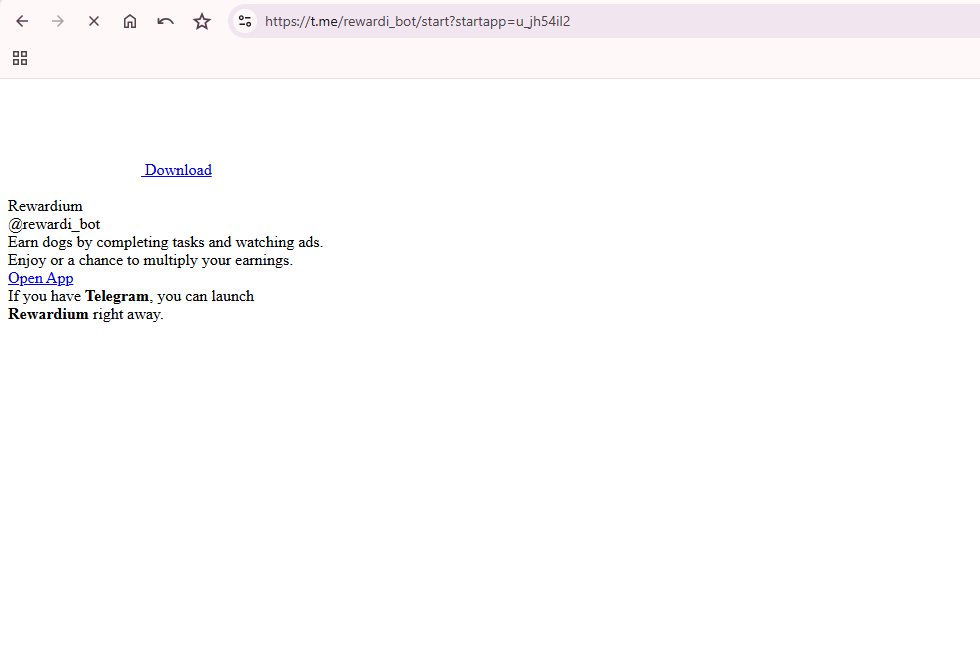Click the 'If you have Telegram' text
The width and height of the screenshot is (980, 662).
coord(131,296)
